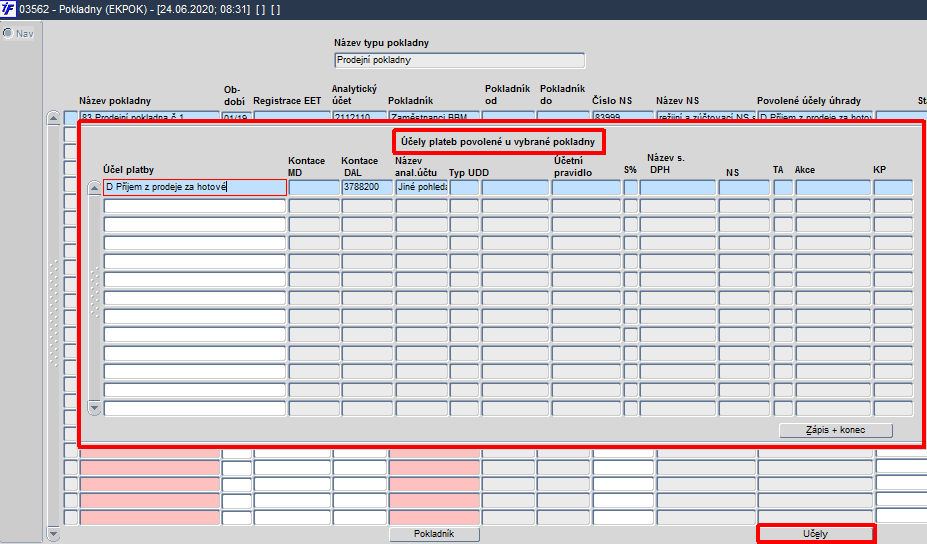Toggle S% checkbox in second purpose row

point(630,206)
